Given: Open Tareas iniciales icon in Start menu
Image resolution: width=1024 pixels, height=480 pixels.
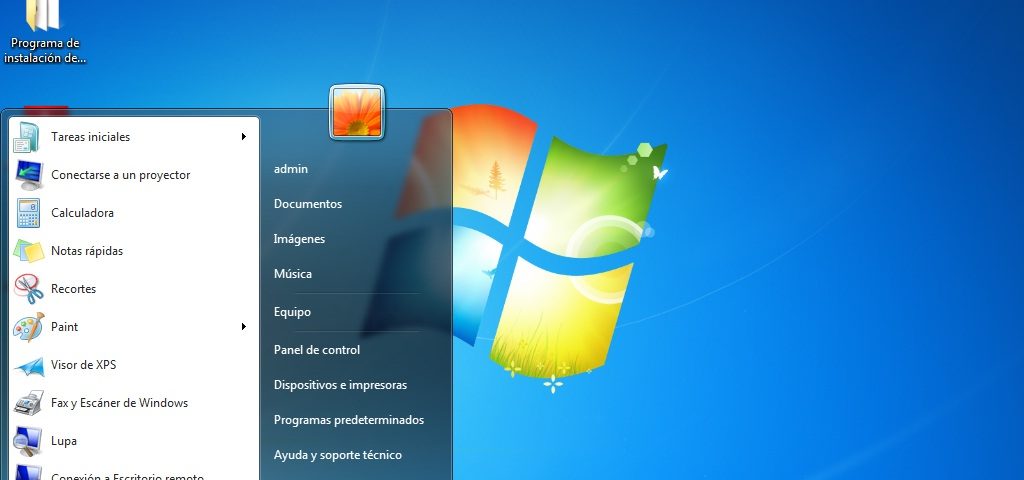Looking at the screenshot, I should [27, 137].
